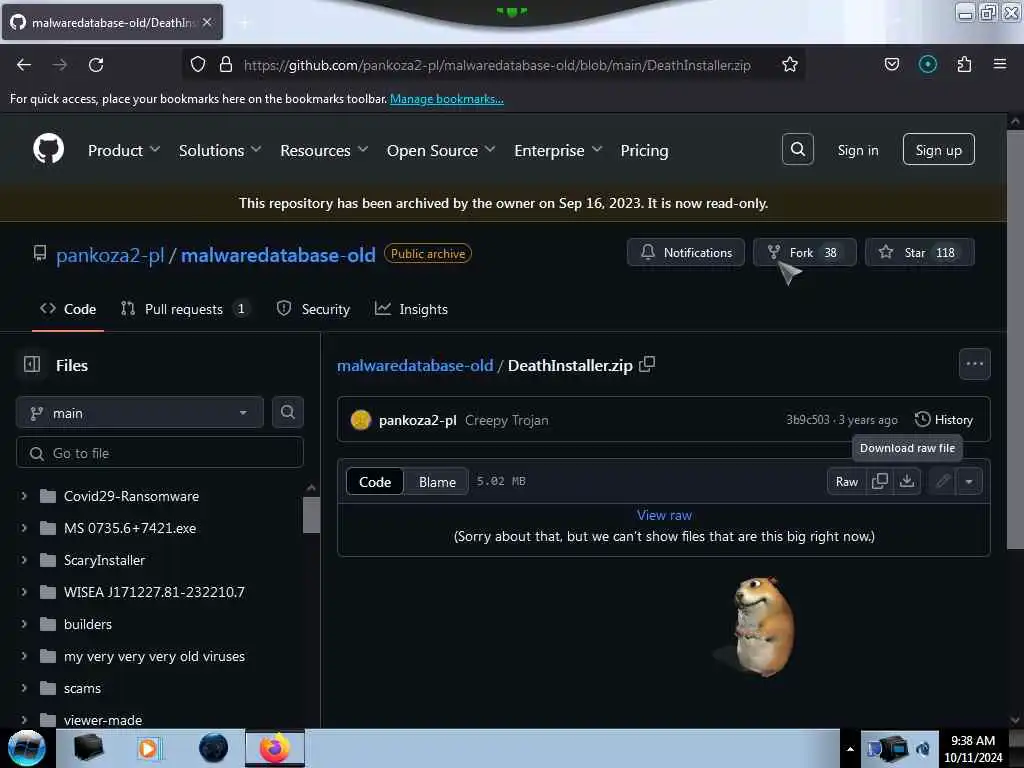Click the greyed-out edit pencil icon
The height and width of the screenshot is (768, 1024).
(942, 481)
